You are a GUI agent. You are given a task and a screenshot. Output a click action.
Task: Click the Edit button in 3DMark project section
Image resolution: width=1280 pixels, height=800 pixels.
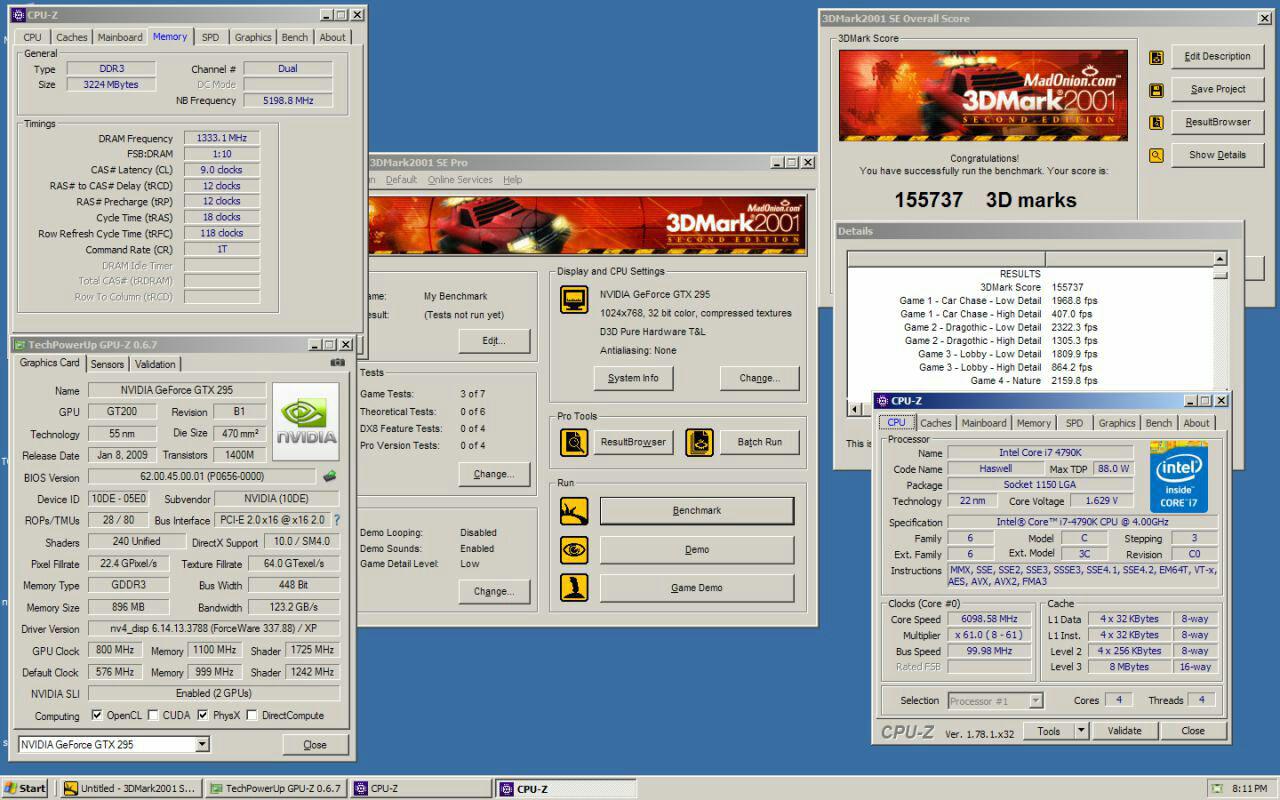[x=494, y=341]
